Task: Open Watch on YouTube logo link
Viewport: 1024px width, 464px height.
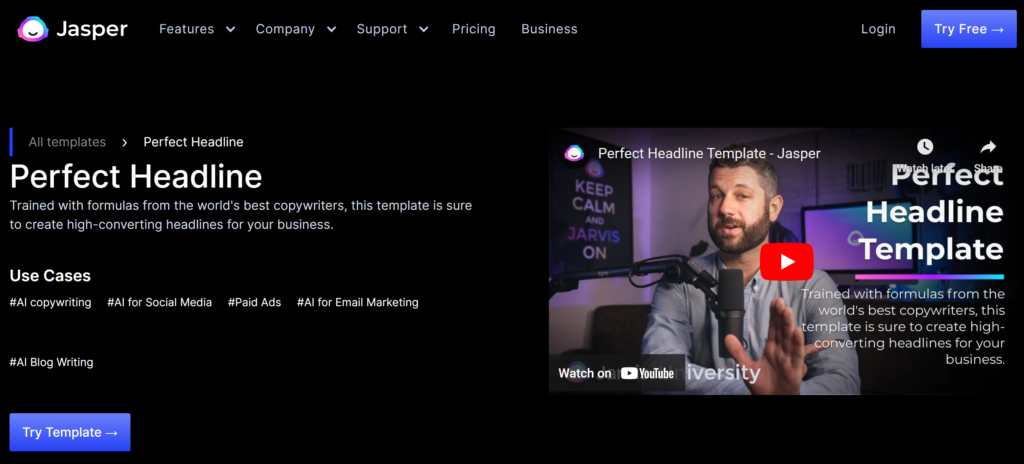Action: 616,373
